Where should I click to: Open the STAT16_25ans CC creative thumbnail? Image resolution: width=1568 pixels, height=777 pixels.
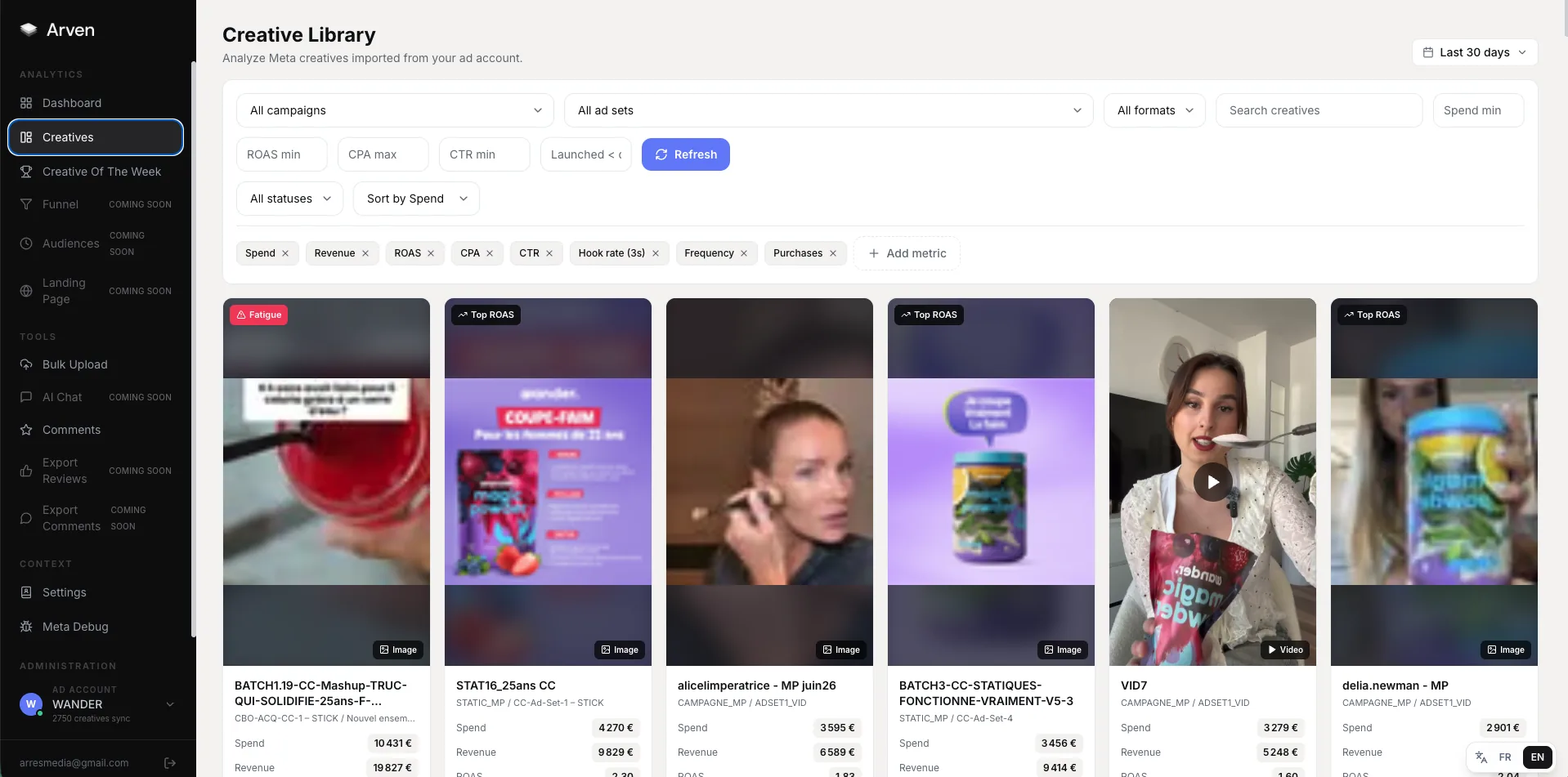pyautogui.click(x=548, y=482)
